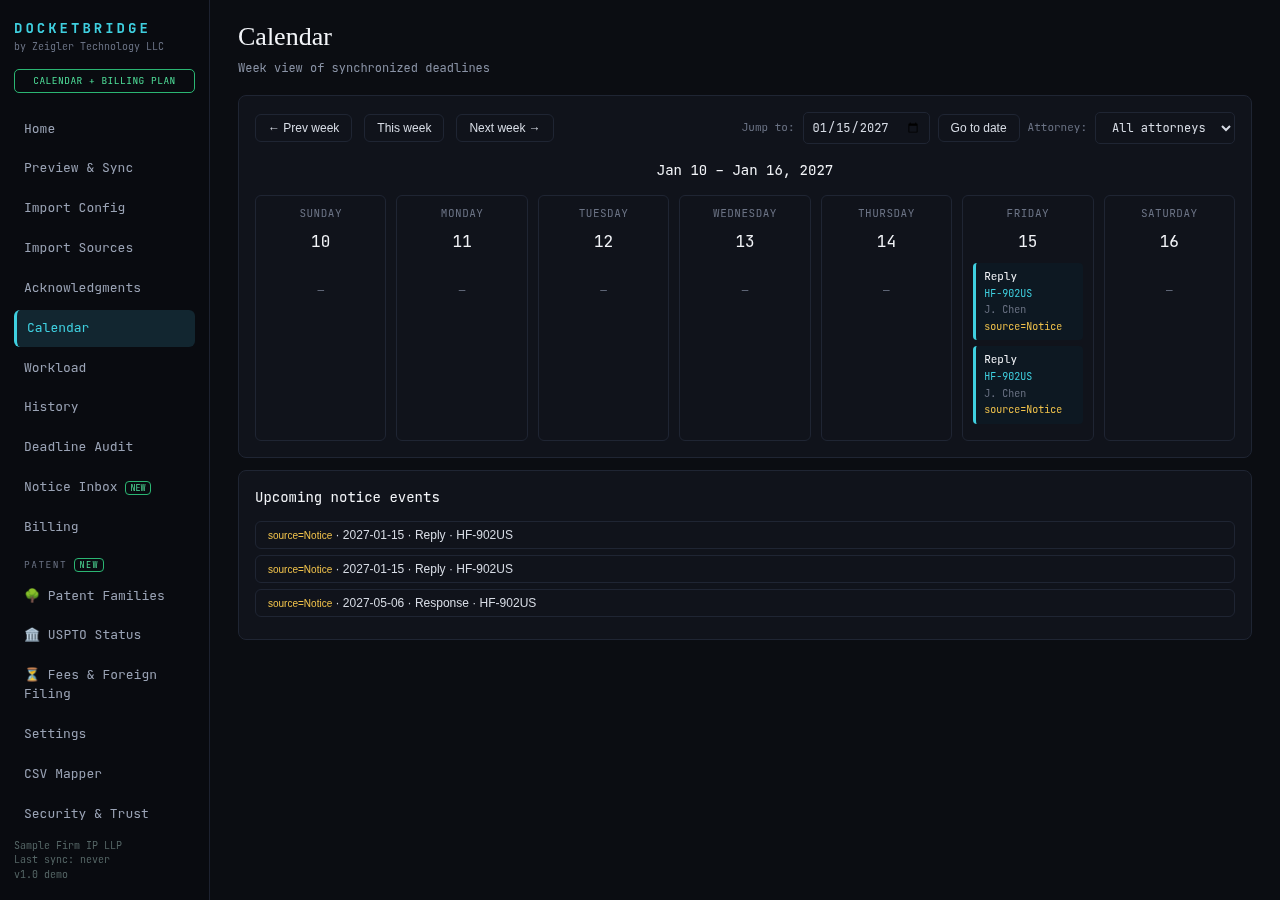Focus the Jump to date field
Screen dimensions: 1280x900
click(866, 128)
